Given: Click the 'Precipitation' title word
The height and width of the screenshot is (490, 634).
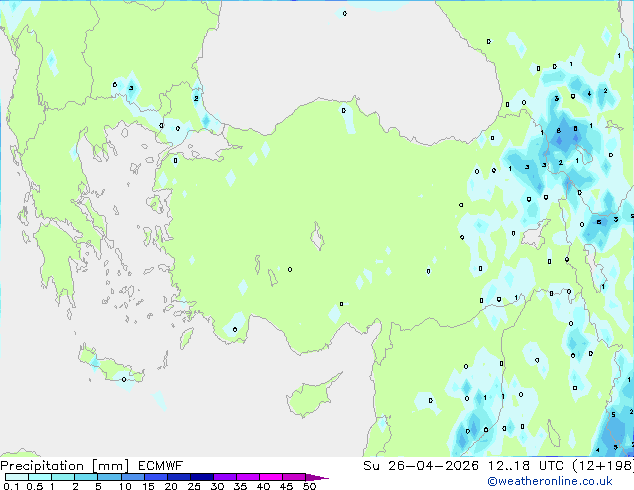Looking at the screenshot, I should (42, 466).
